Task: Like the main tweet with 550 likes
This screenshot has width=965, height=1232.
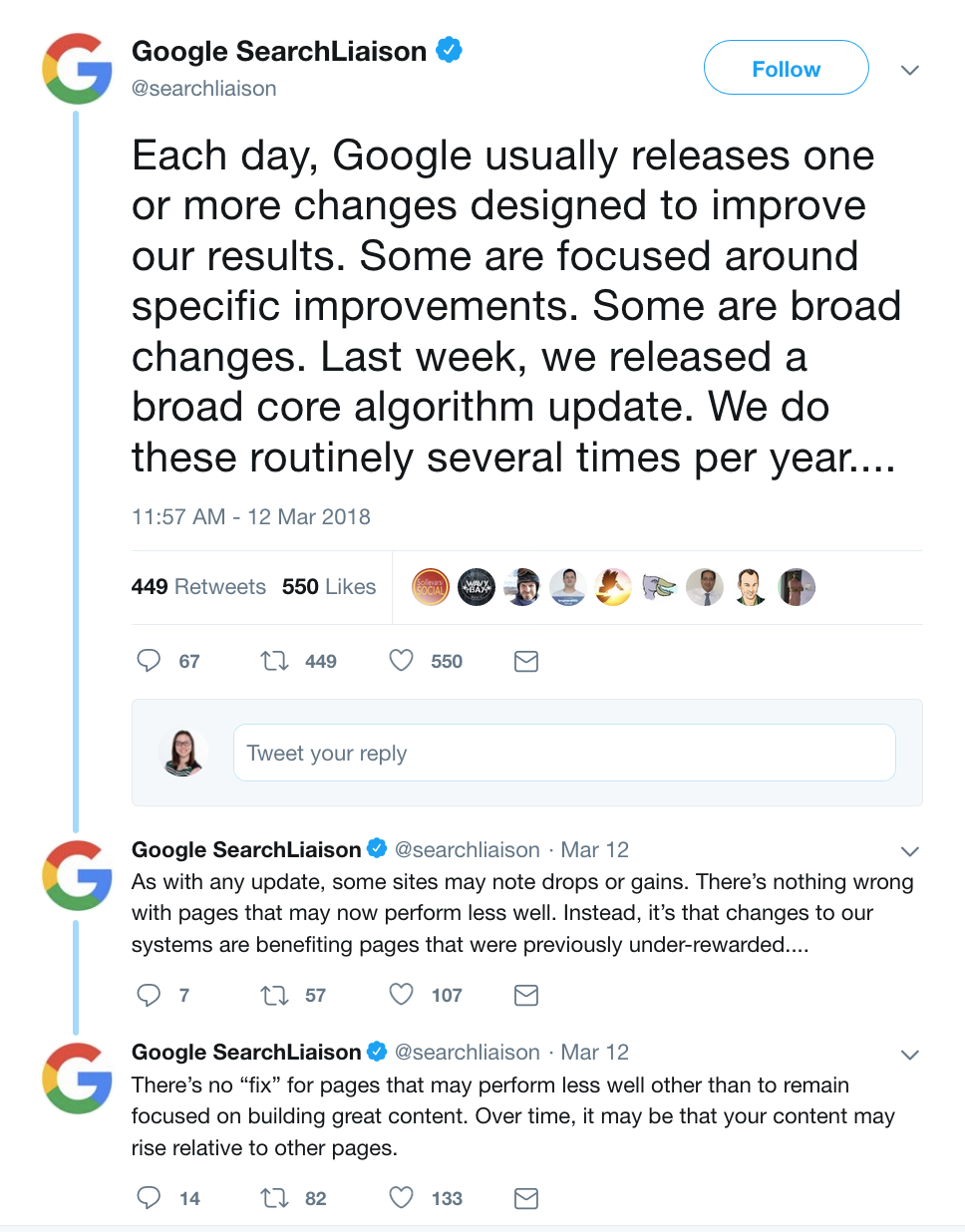Action: (402, 661)
